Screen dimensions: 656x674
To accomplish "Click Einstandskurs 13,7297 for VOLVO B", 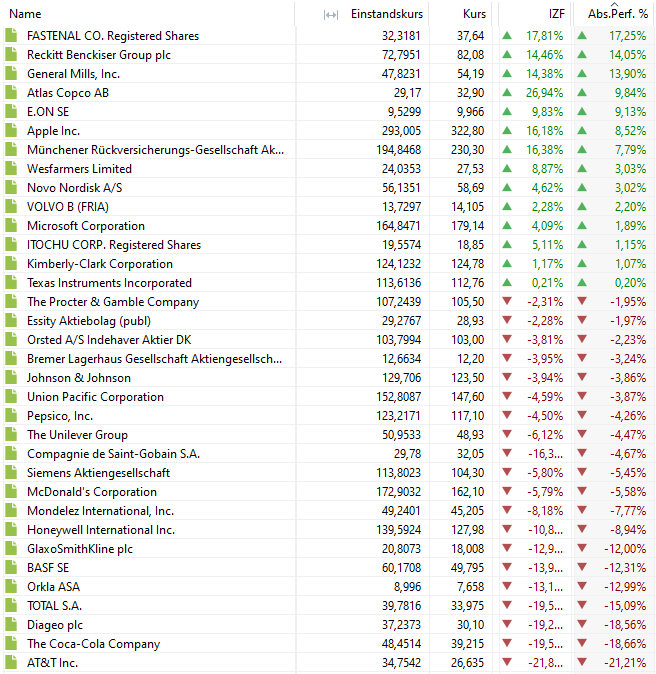I will (x=402, y=207).
